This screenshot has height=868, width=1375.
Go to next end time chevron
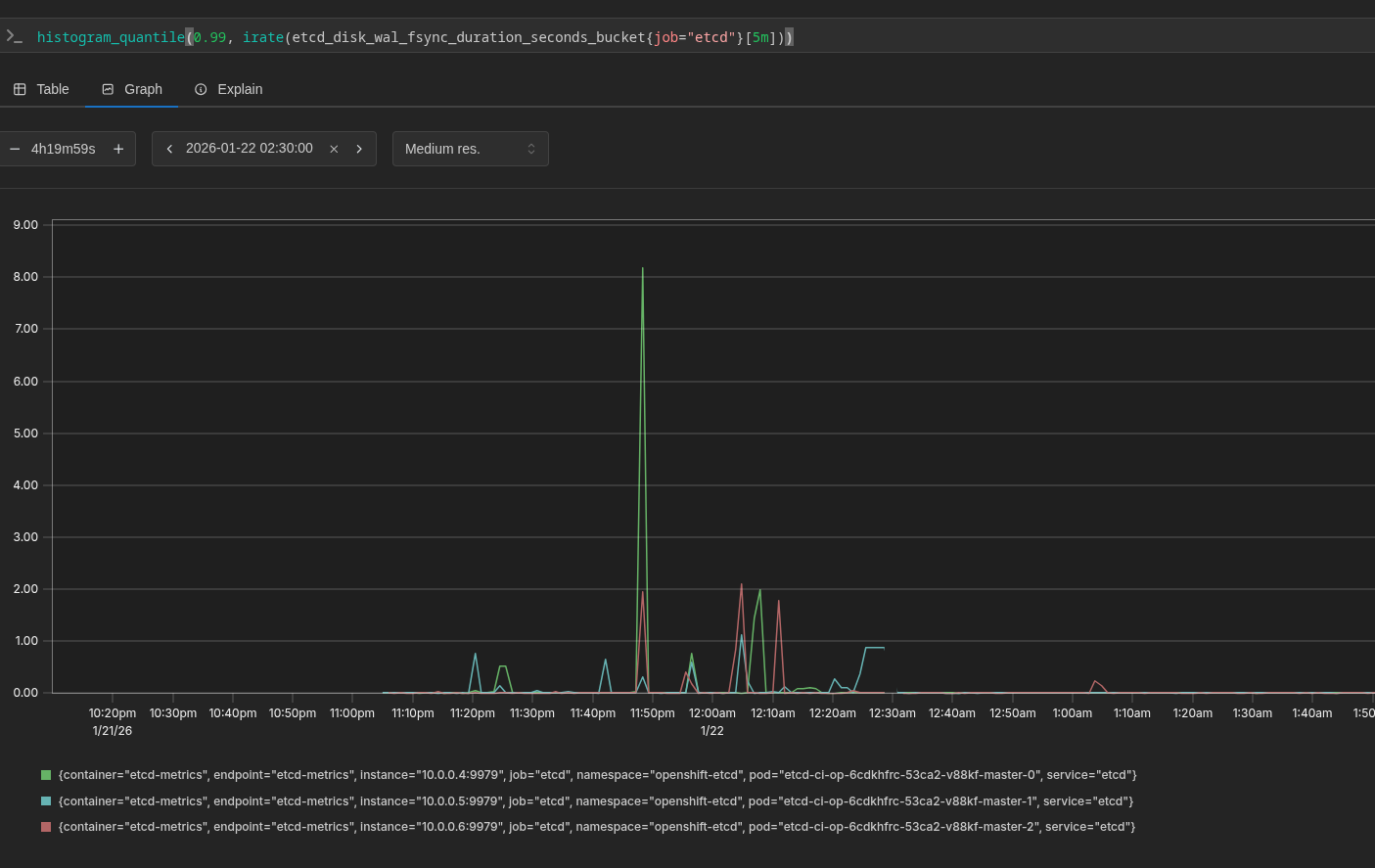coord(359,149)
